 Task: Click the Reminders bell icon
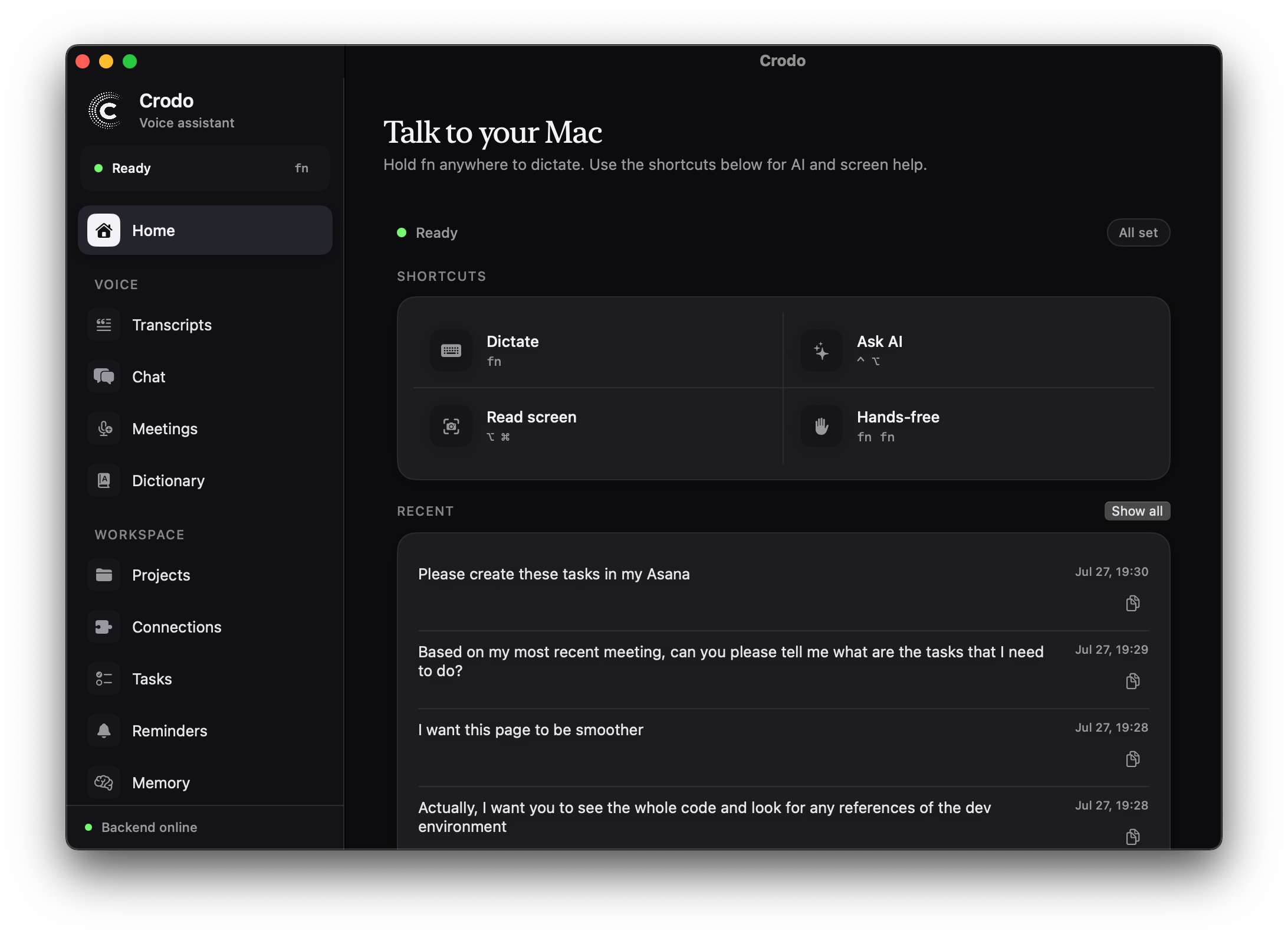[104, 731]
